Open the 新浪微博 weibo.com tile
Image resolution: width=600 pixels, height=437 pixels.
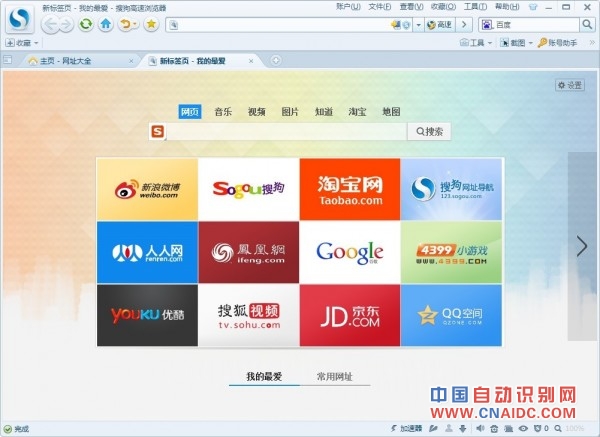147,189
